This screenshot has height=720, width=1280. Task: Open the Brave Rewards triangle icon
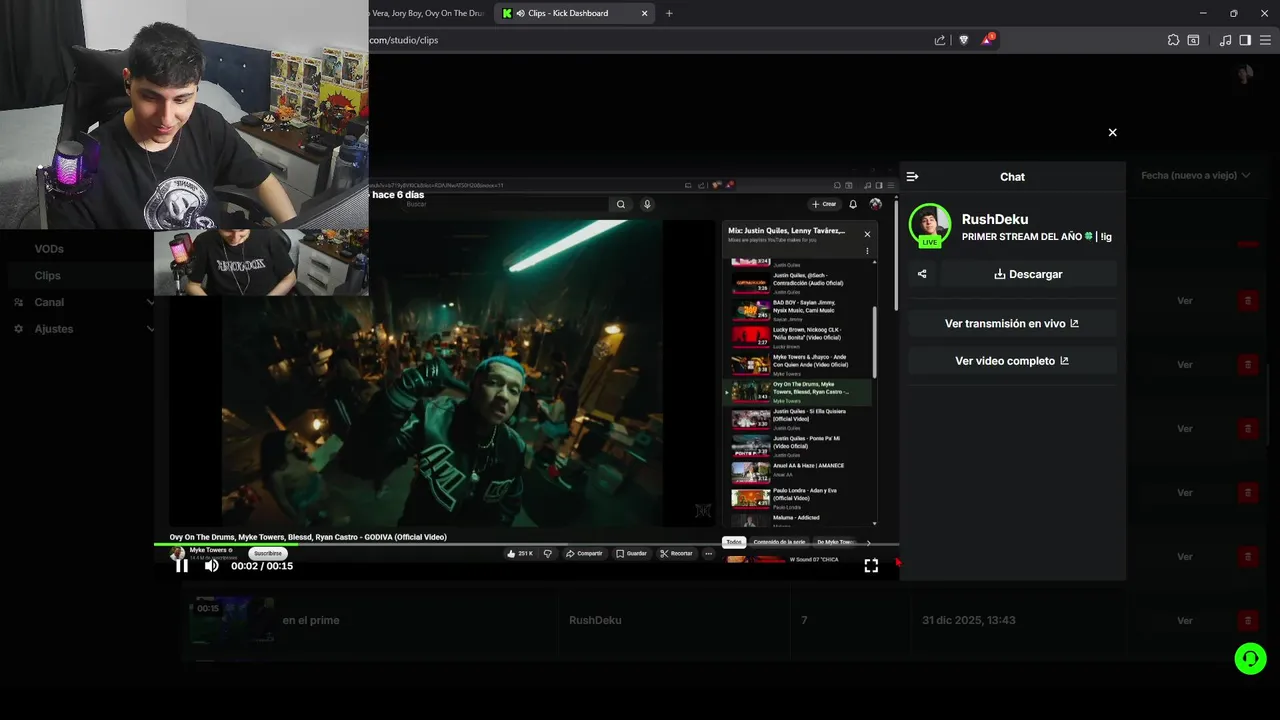pyautogui.click(x=988, y=40)
